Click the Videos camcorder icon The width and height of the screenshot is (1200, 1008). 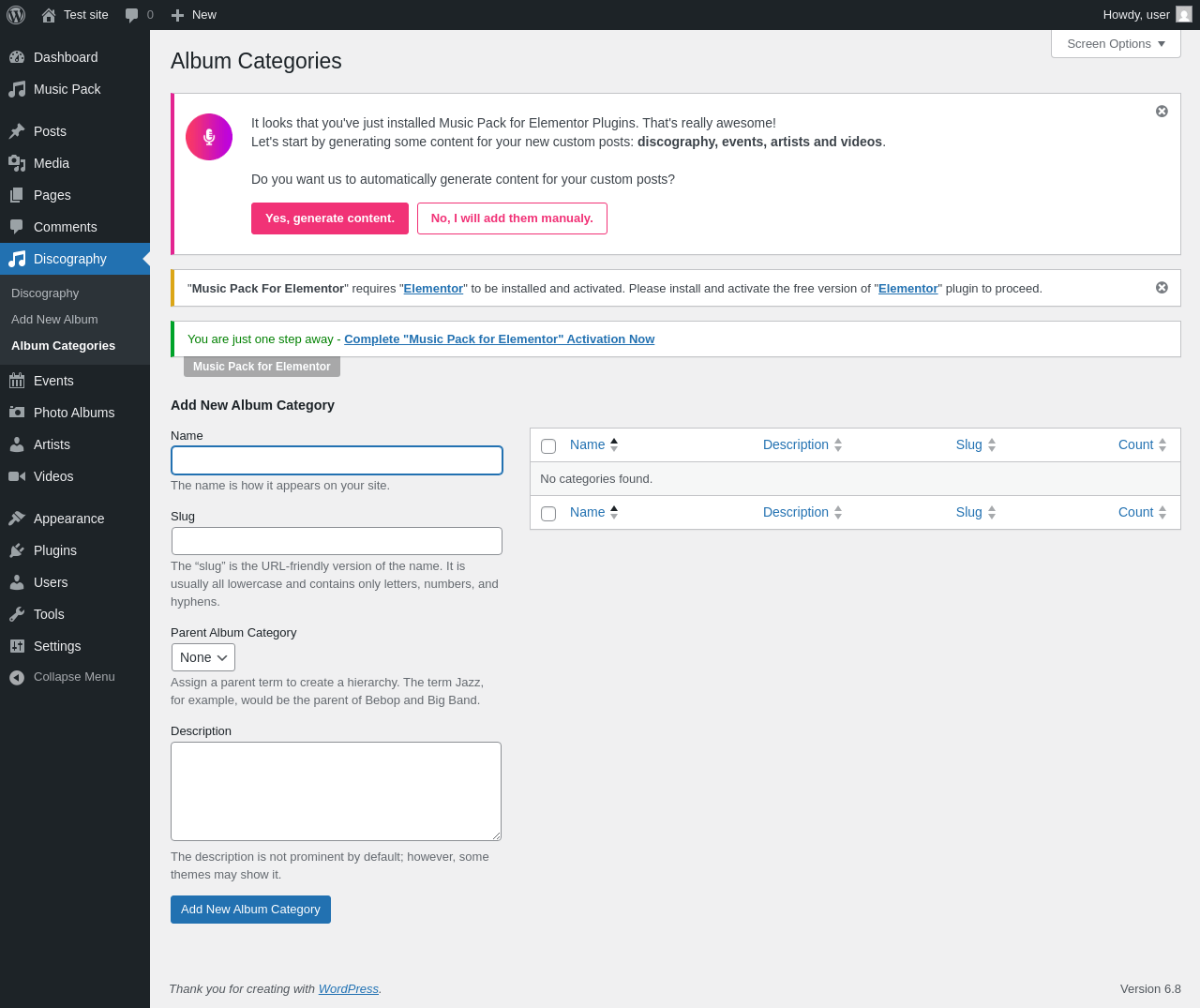[x=17, y=476]
